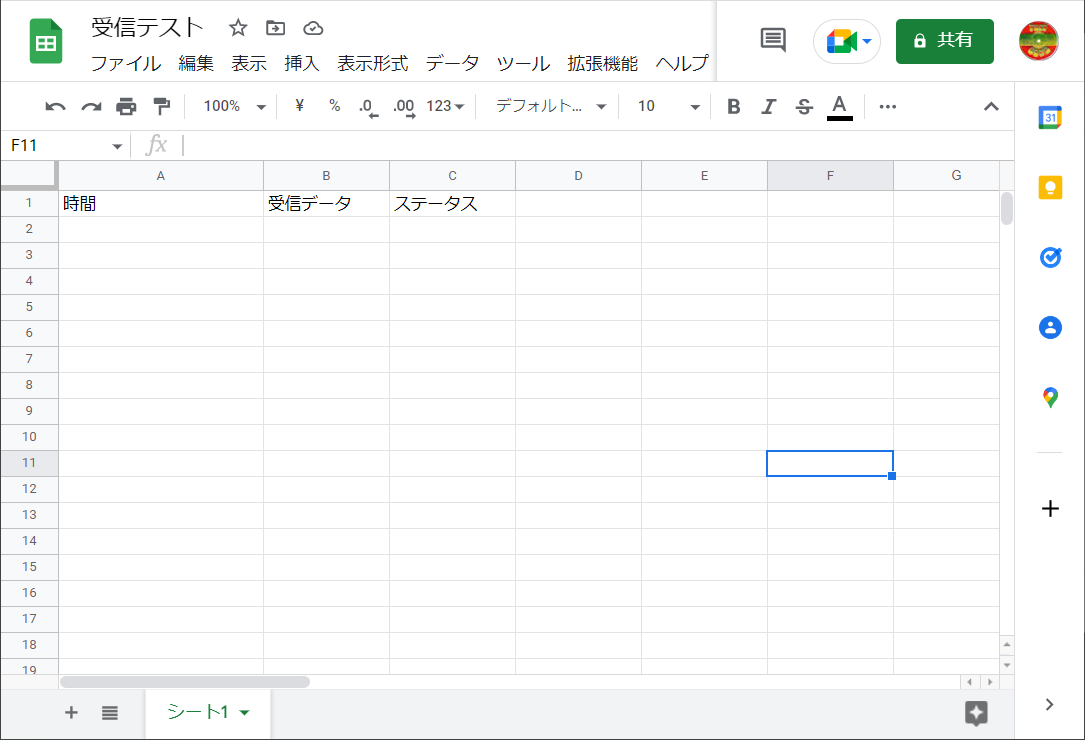Toggle strikethrough formatting
The width and height of the screenshot is (1085, 740).
click(804, 106)
